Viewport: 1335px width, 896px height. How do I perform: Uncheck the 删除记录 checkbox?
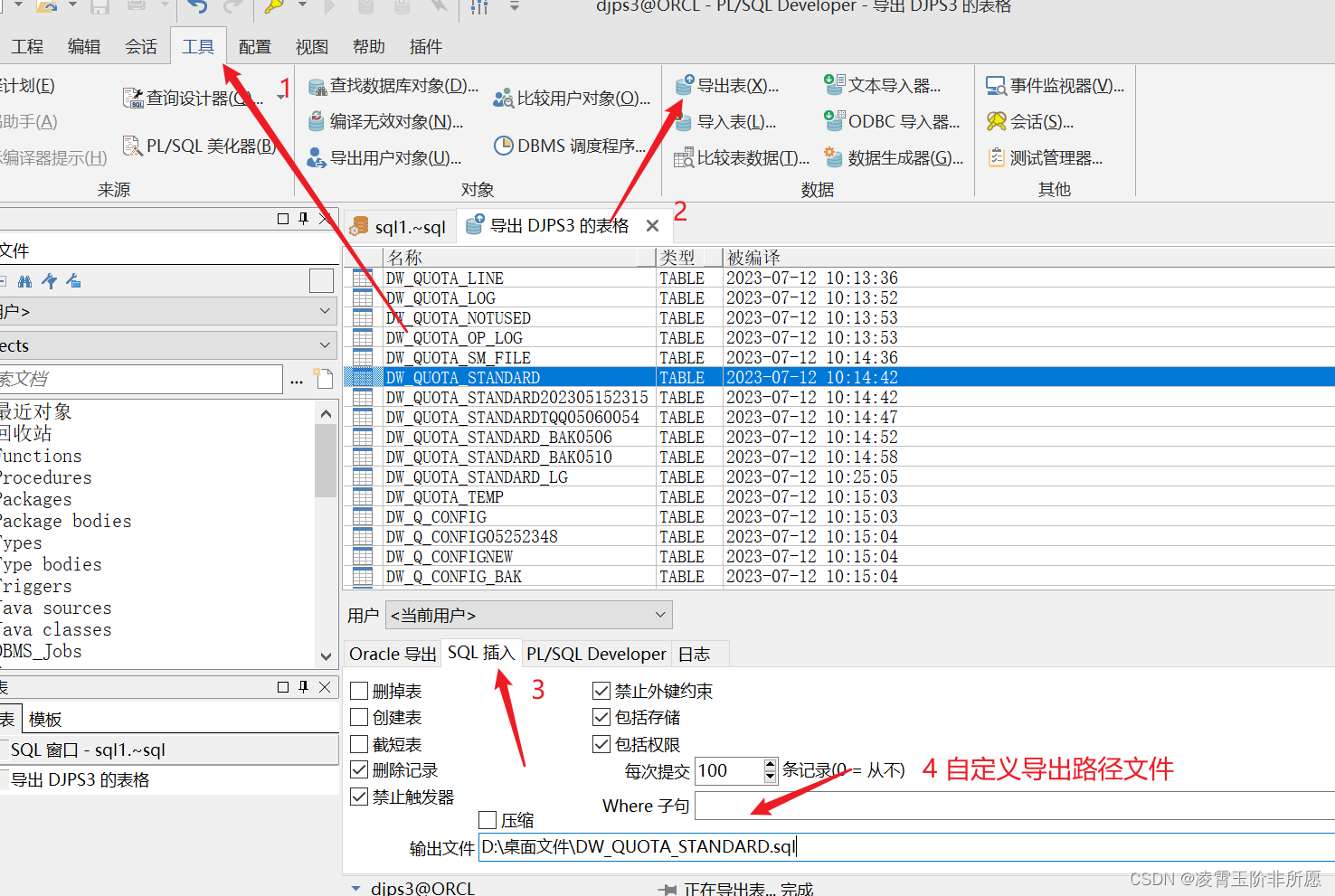359,770
